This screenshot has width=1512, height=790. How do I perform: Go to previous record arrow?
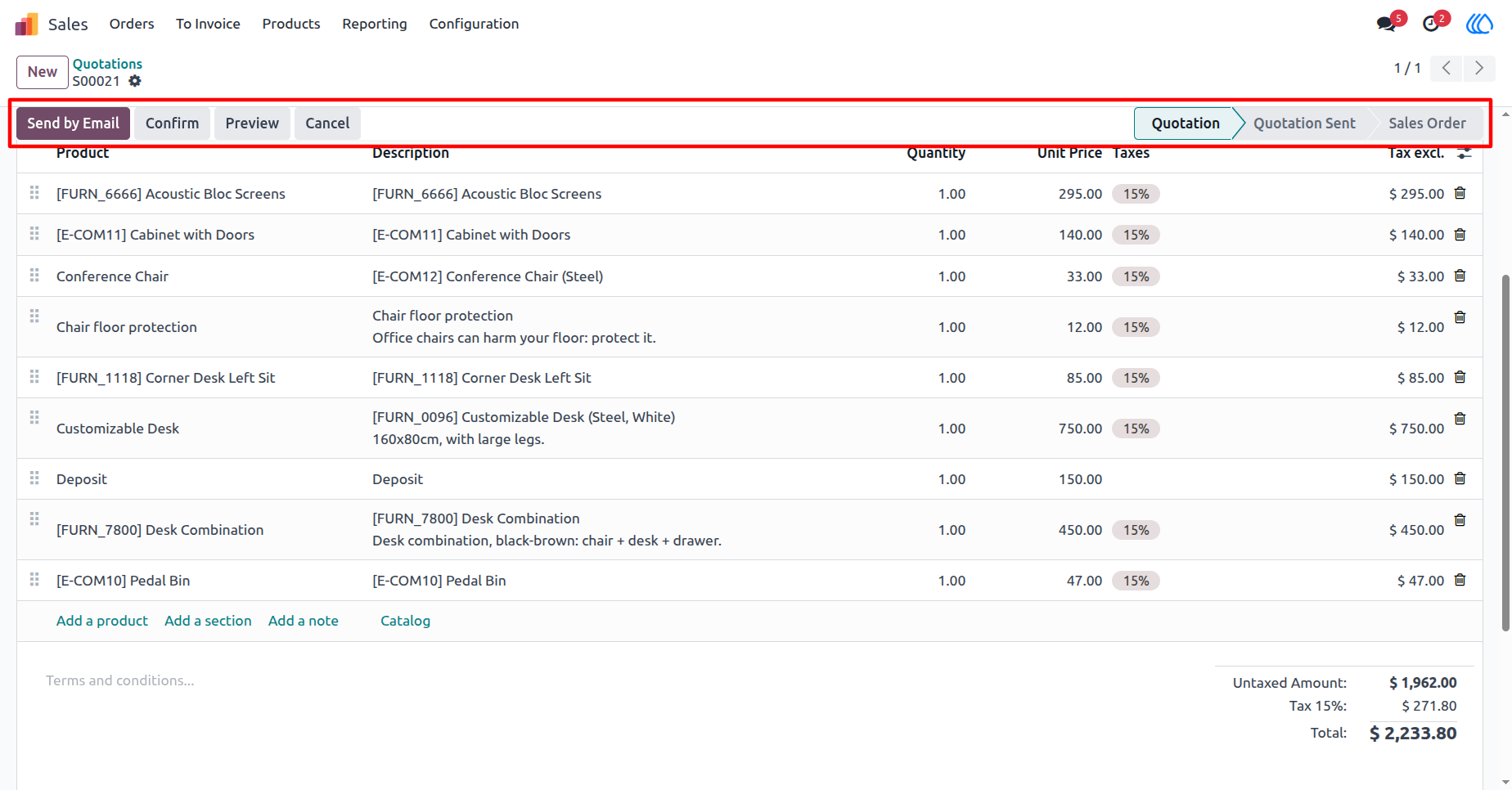(1447, 68)
